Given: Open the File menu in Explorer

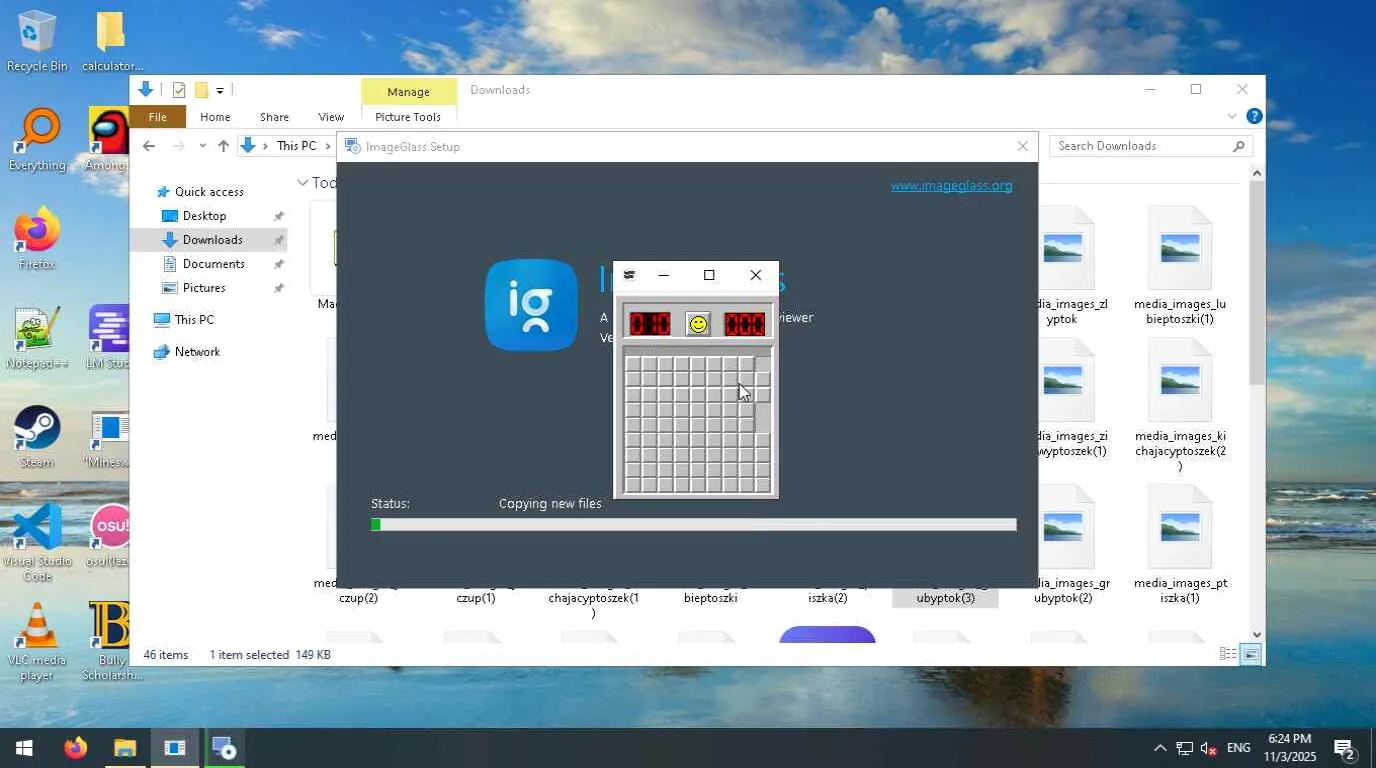Looking at the screenshot, I should pos(158,117).
